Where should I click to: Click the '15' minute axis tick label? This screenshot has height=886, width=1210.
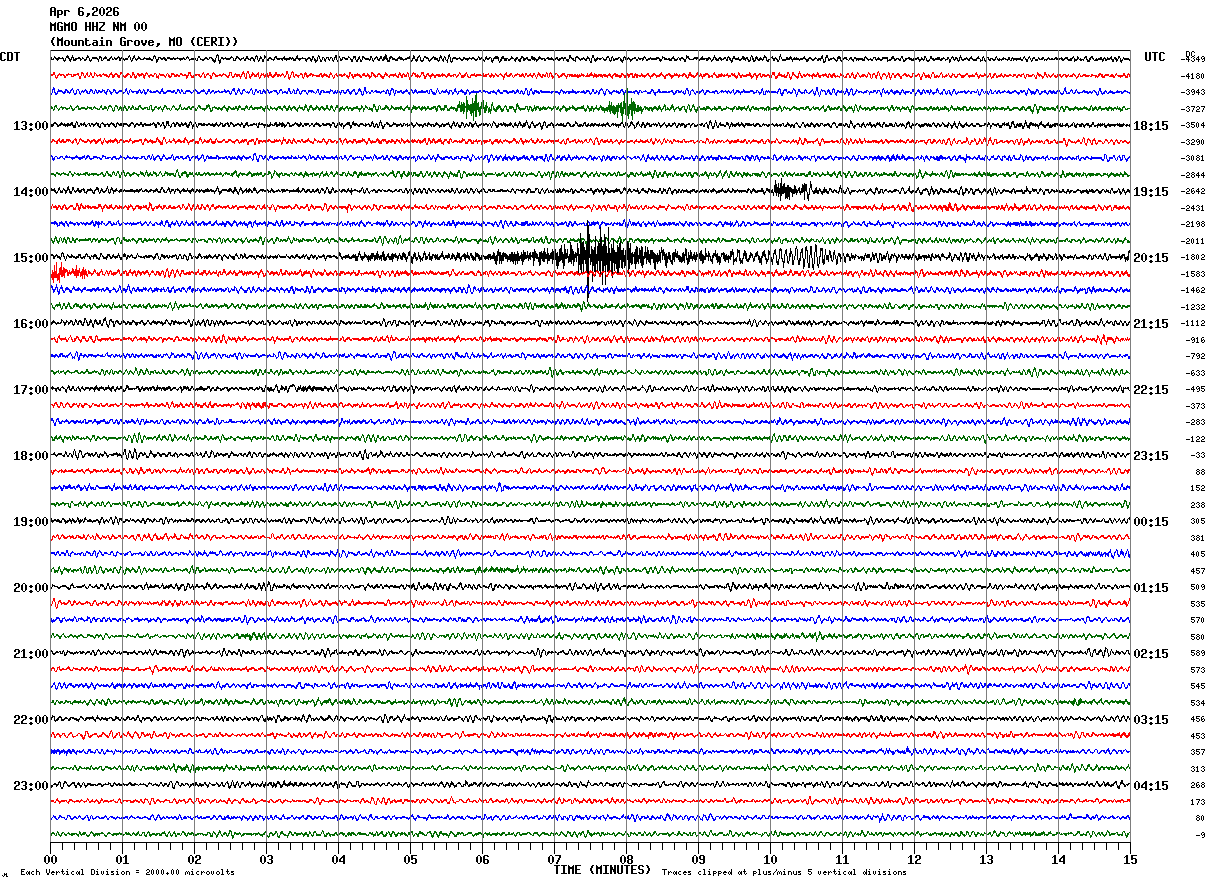(1129, 859)
